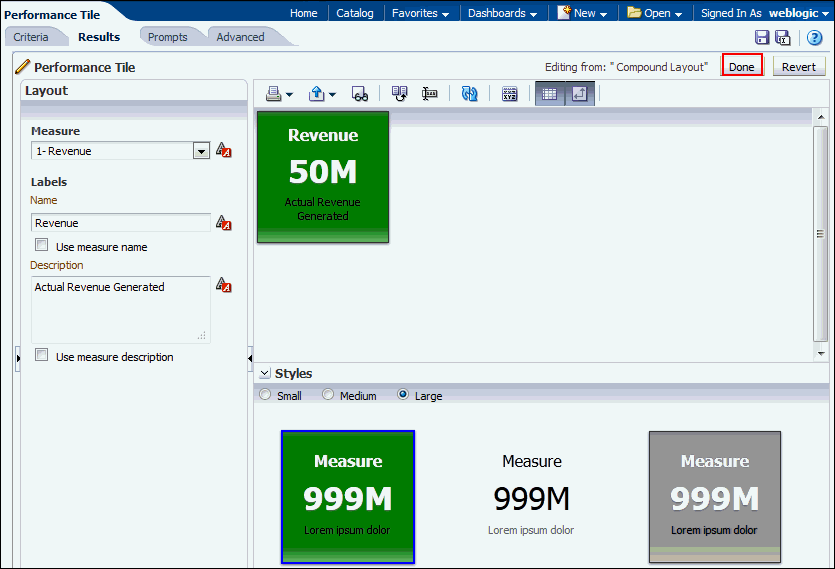Screen dimensions: 835x569
Task: Switch to the Criteria tab
Action: pos(31,37)
